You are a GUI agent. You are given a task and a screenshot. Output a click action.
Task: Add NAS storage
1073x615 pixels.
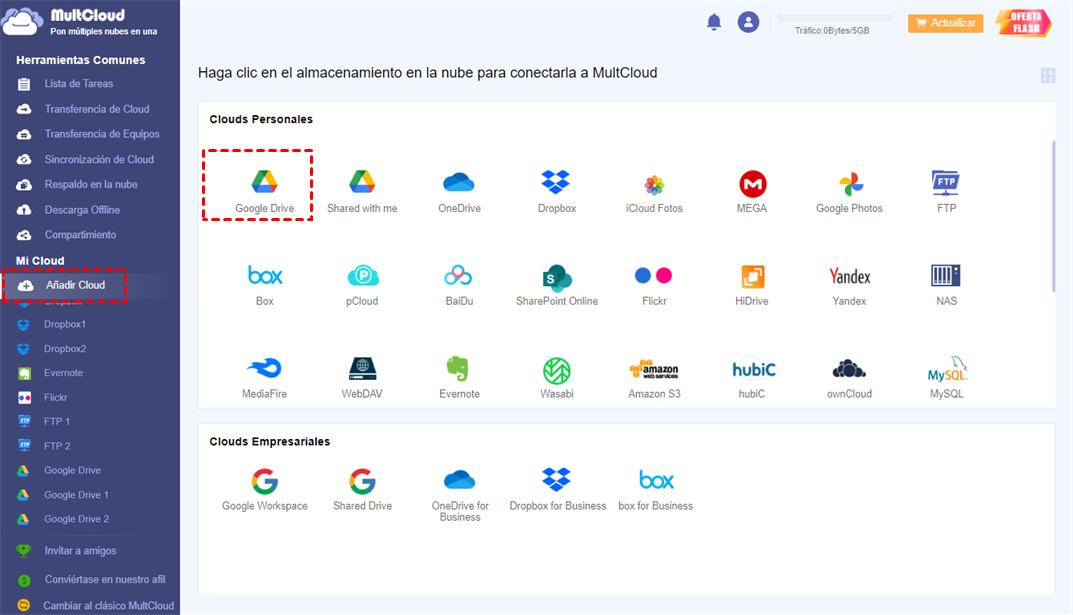click(946, 284)
